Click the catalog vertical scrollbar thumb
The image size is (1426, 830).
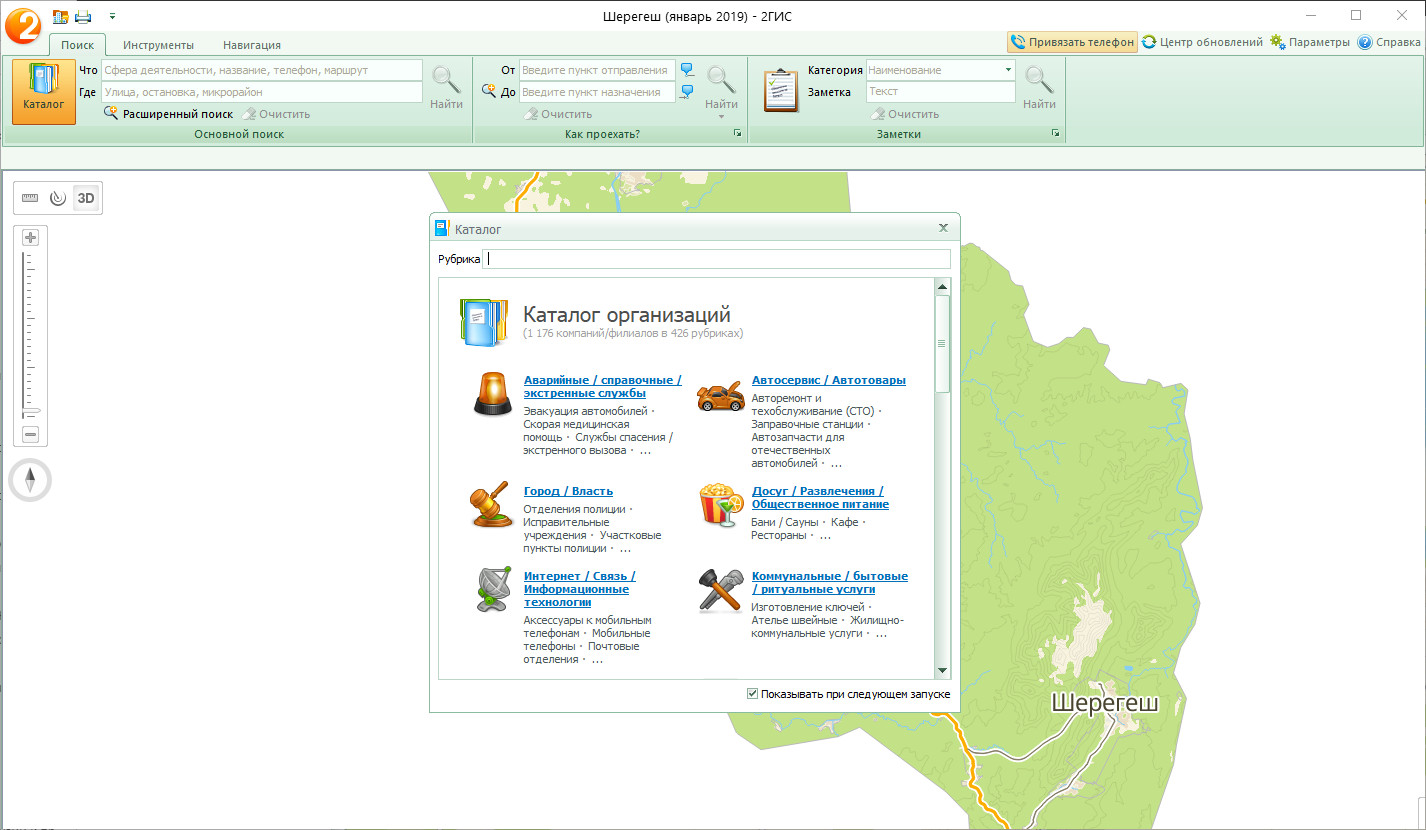pos(942,343)
